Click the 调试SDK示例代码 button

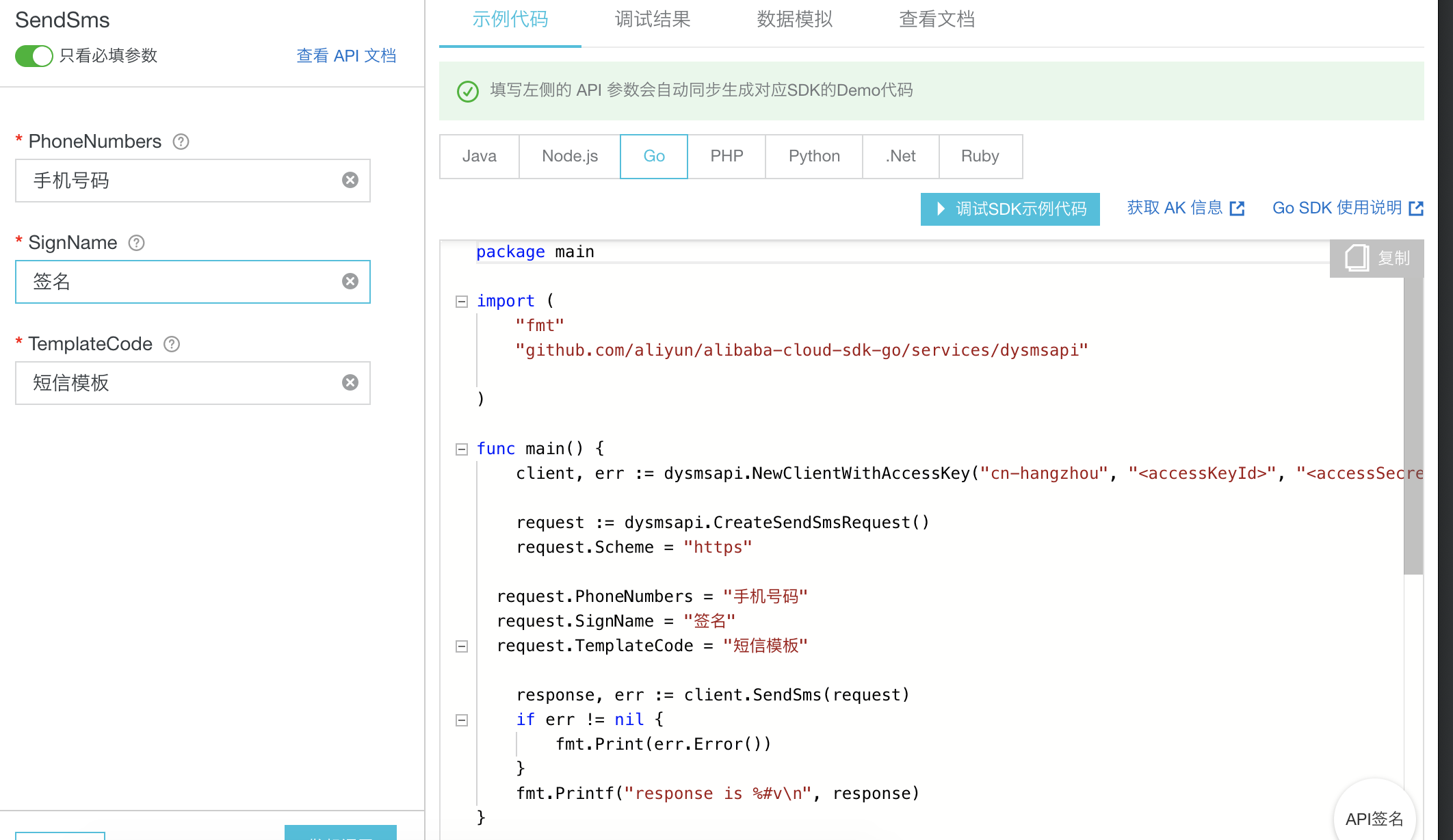click(1010, 209)
